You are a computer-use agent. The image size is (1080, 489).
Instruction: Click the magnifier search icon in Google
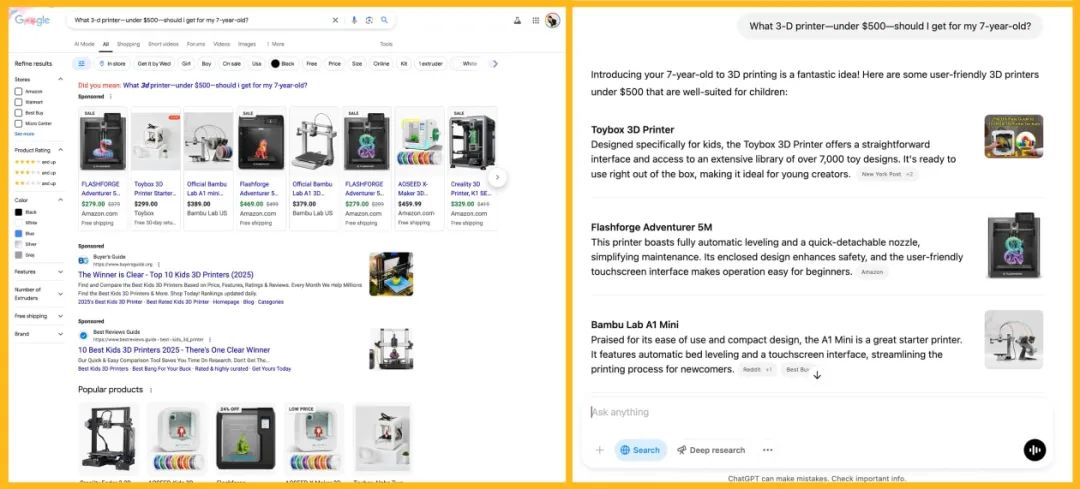click(384, 21)
